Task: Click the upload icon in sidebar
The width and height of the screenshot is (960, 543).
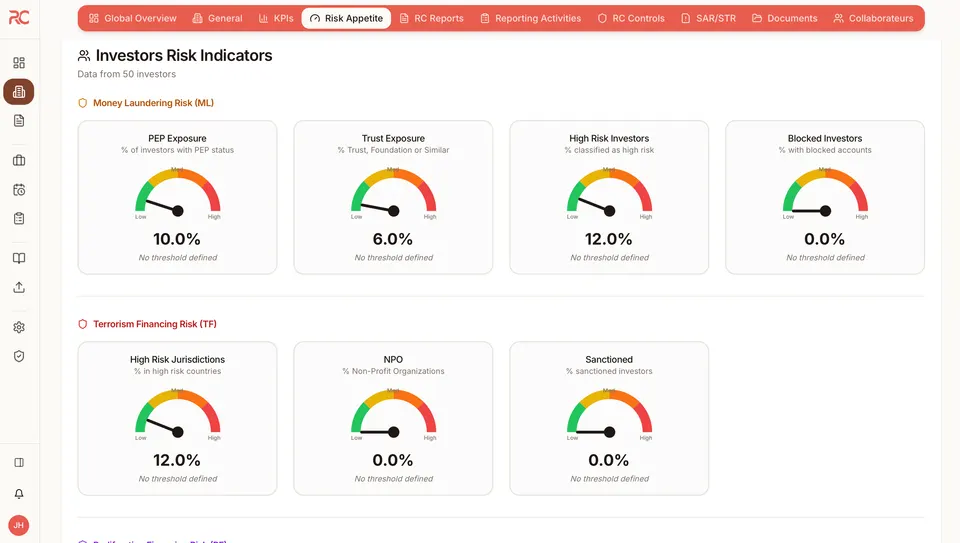Action: point(19,287)
